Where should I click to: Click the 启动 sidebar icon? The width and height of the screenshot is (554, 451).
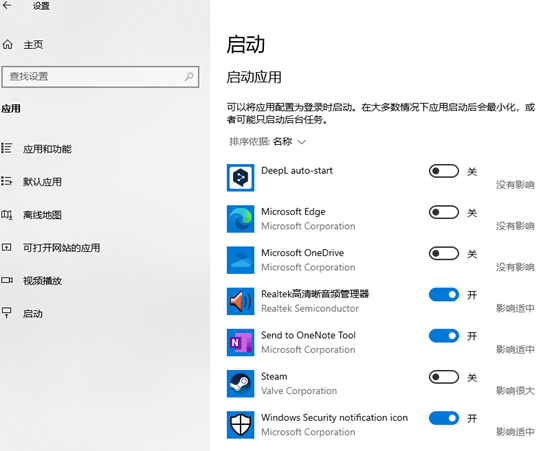[7, 313]
